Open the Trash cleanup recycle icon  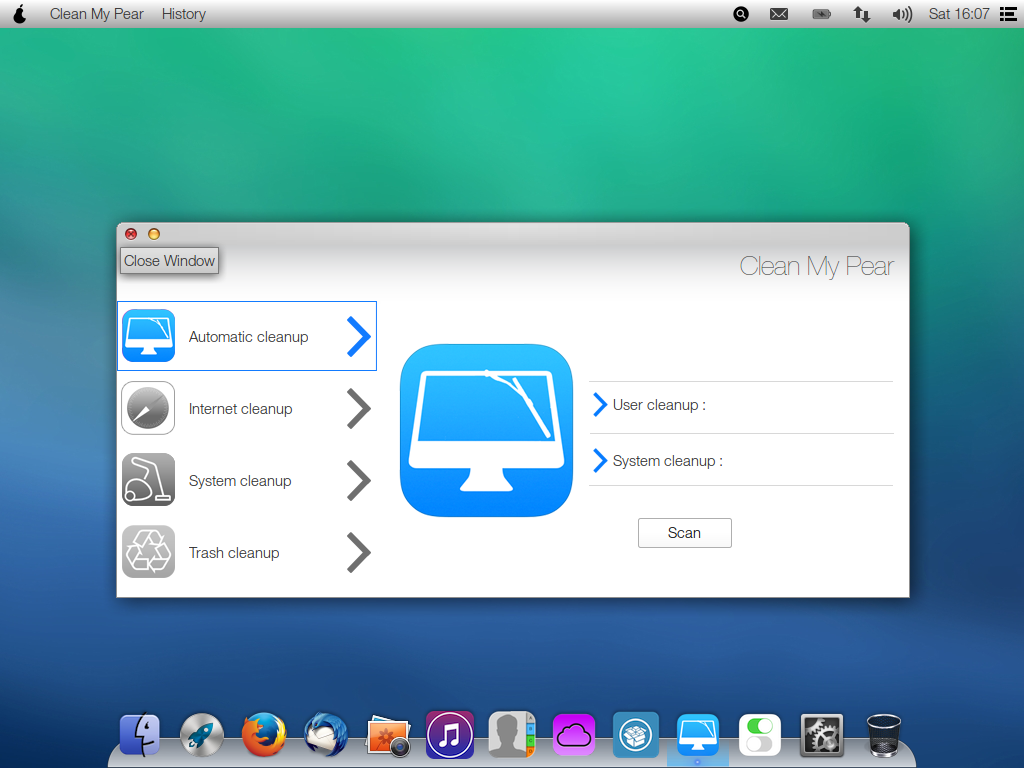148,552
